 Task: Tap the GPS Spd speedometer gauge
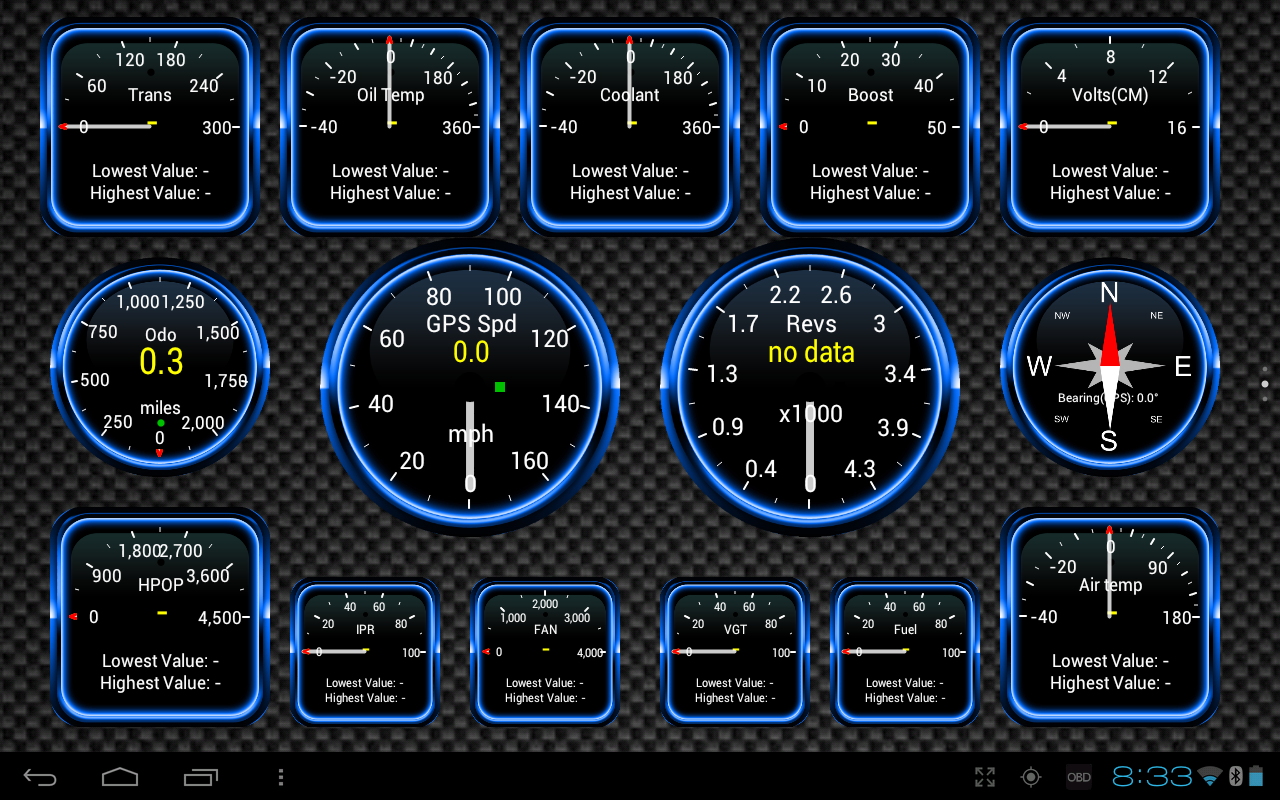[x=470, y=388]
